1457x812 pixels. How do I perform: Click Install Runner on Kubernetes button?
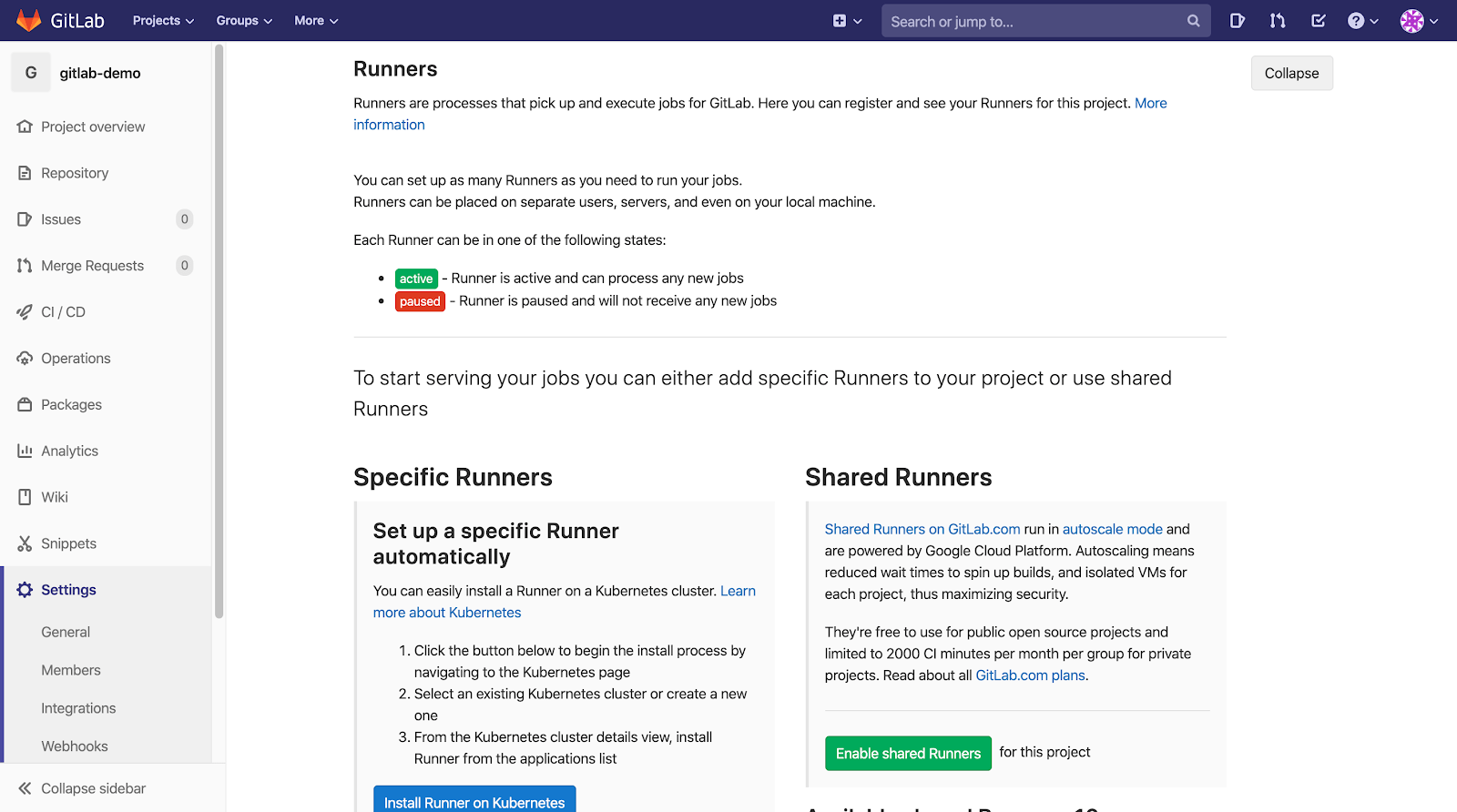[x=474, y=801]
